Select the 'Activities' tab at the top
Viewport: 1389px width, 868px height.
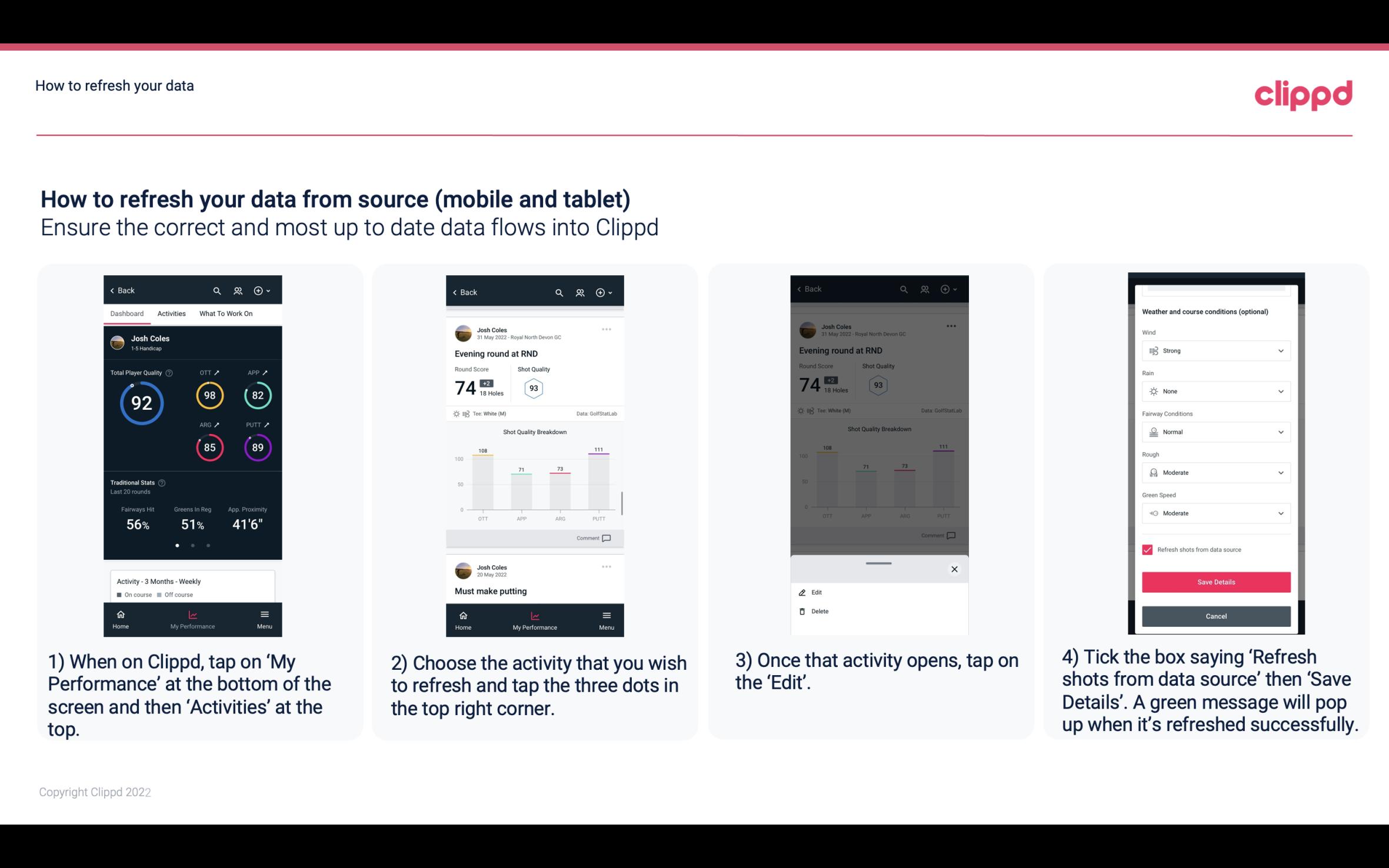[x=171, y=313]
